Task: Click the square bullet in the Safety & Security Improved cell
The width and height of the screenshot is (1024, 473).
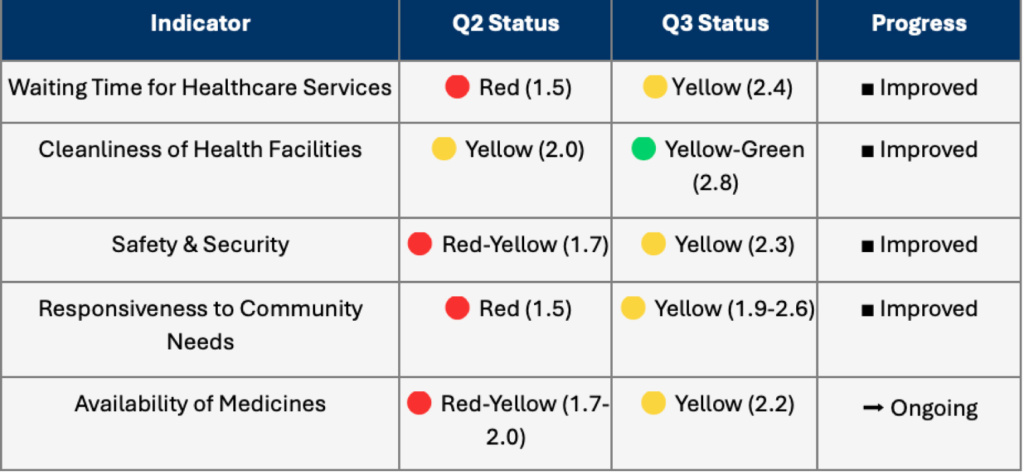Action: [x=867, y=245]
